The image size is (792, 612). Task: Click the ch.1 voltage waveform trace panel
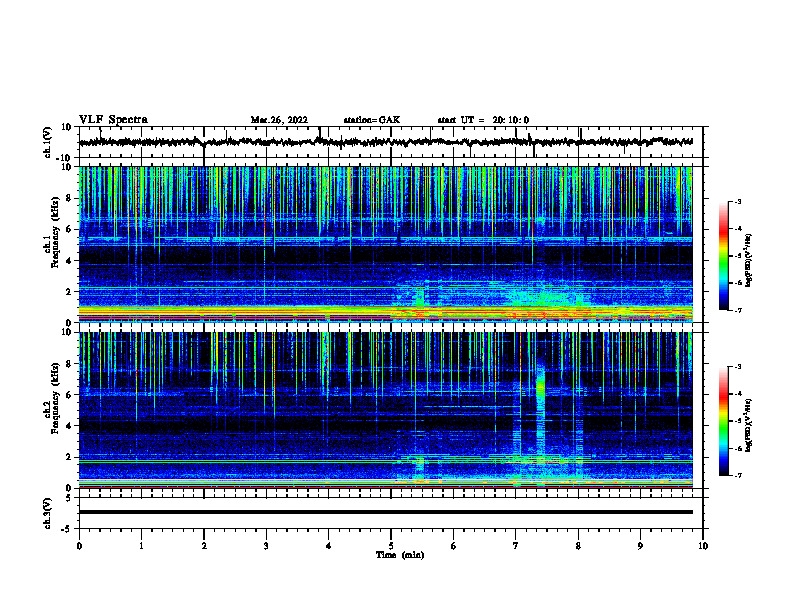pos(391,142)
